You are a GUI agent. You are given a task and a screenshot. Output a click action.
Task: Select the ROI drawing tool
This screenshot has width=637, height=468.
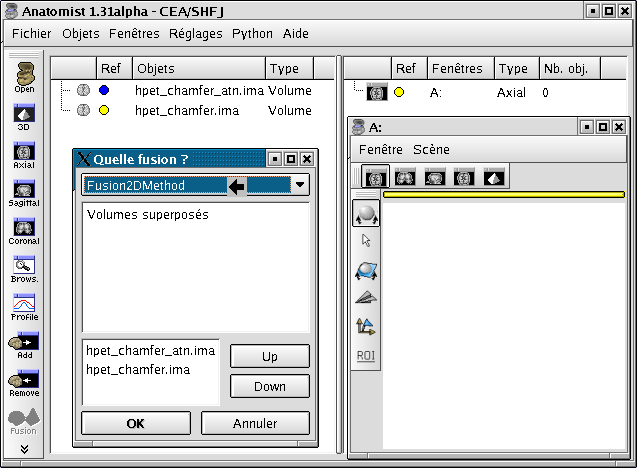pos(366,355)
